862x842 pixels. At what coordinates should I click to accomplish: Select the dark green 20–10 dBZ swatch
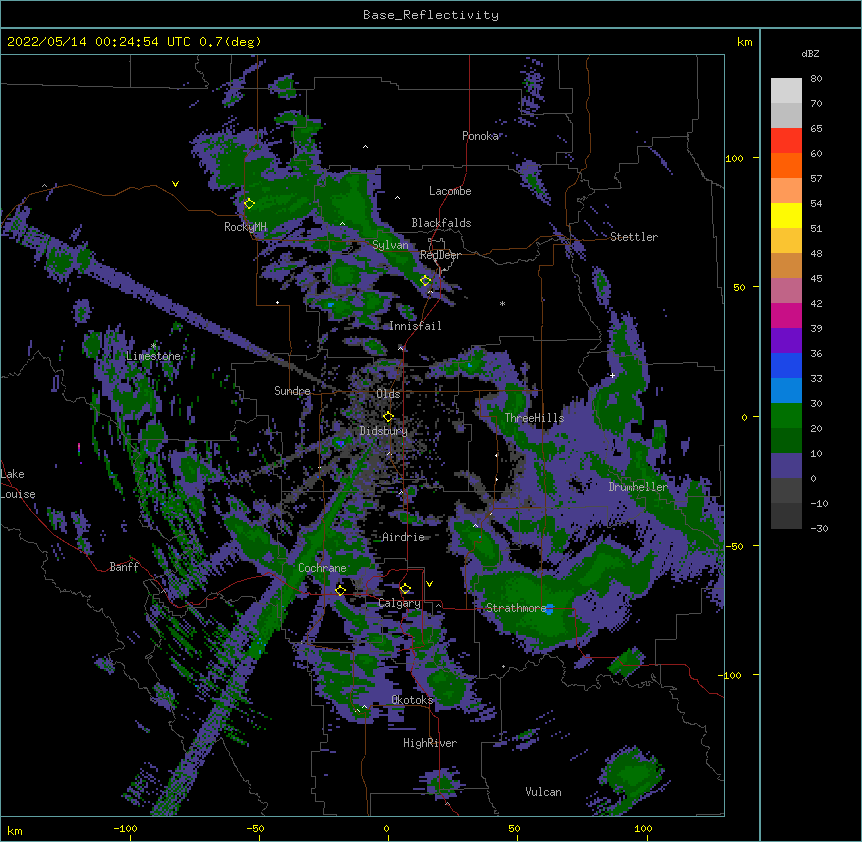tap(786, 441)
